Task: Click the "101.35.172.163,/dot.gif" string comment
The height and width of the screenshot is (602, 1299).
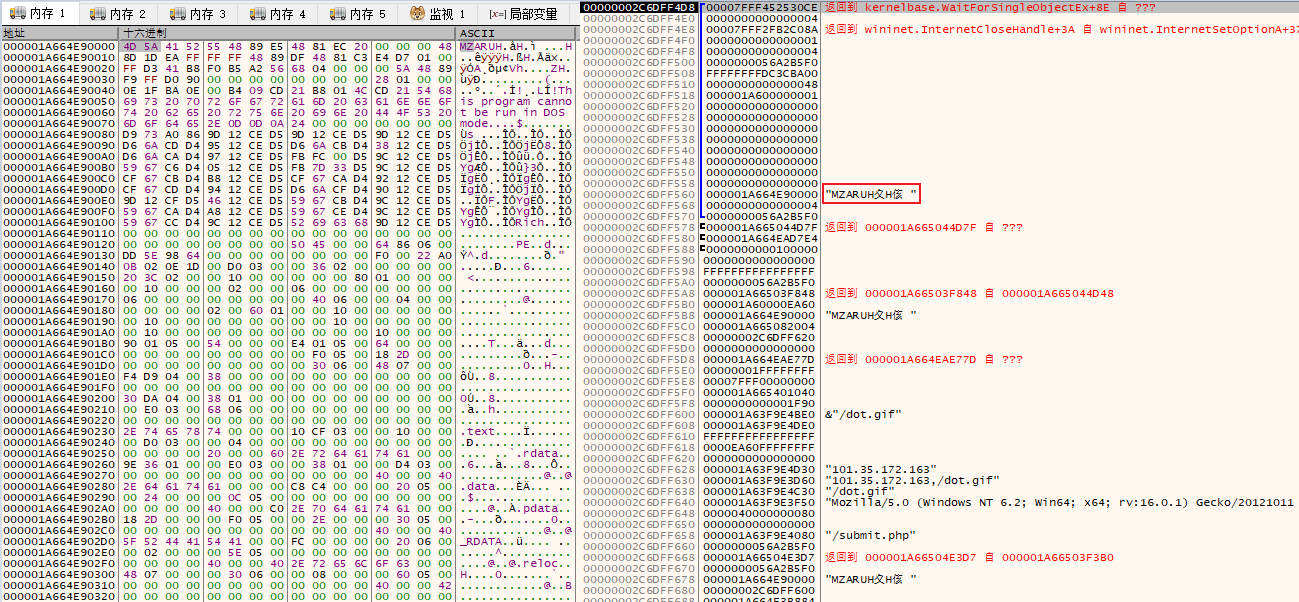Action: tap(913, 480)
